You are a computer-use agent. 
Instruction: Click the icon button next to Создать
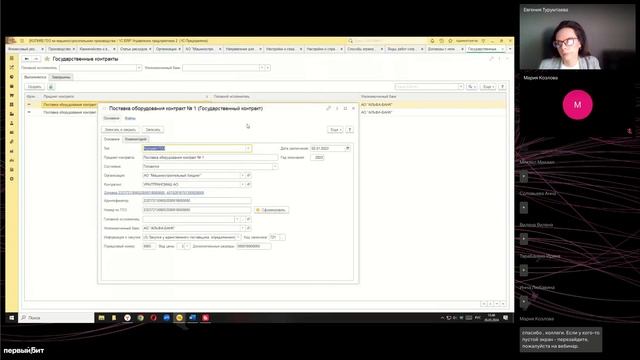[x=51, y=87]
